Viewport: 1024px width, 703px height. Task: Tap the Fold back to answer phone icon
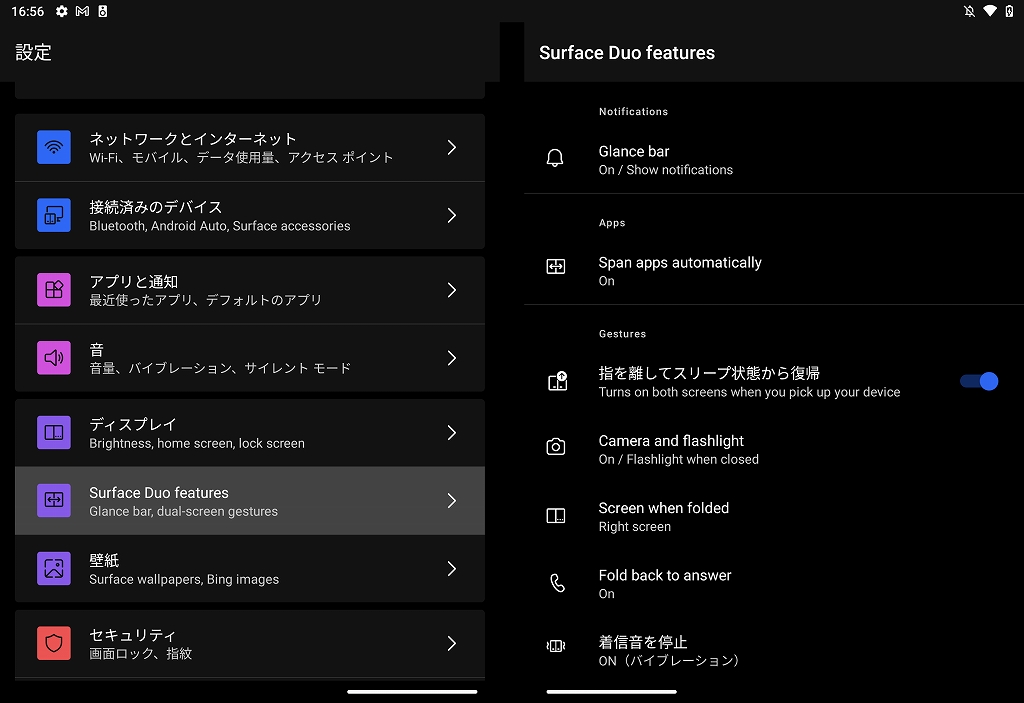[x=557, y=583]
